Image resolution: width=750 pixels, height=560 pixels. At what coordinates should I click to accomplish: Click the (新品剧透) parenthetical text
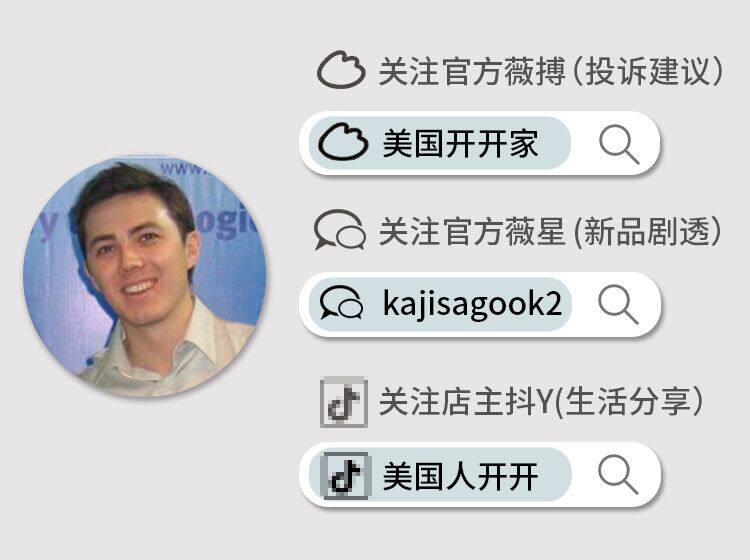pyautogui.click(x=648, y=231)
